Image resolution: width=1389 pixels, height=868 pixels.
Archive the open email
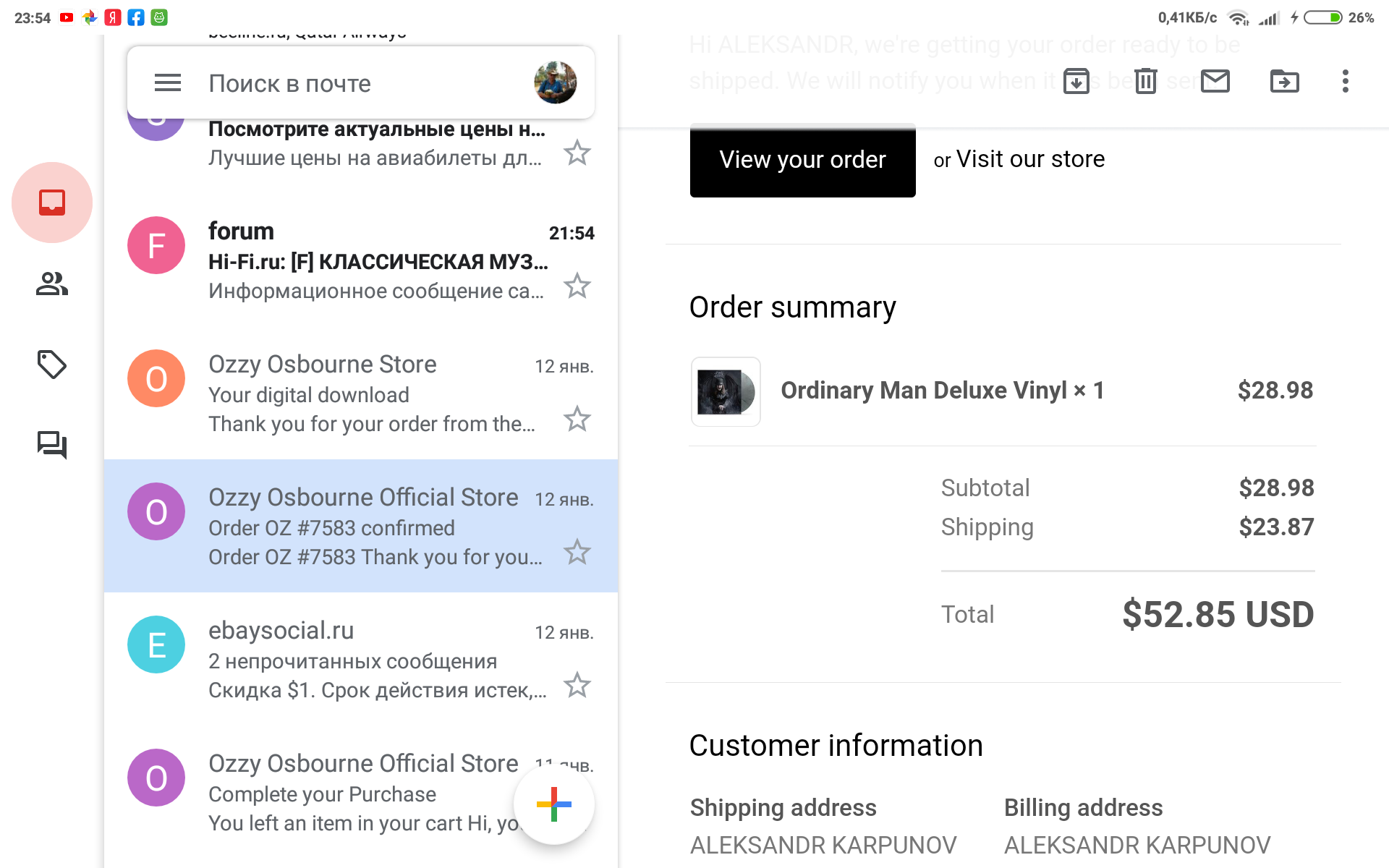pyautogui.click(x=1076, y=81)
